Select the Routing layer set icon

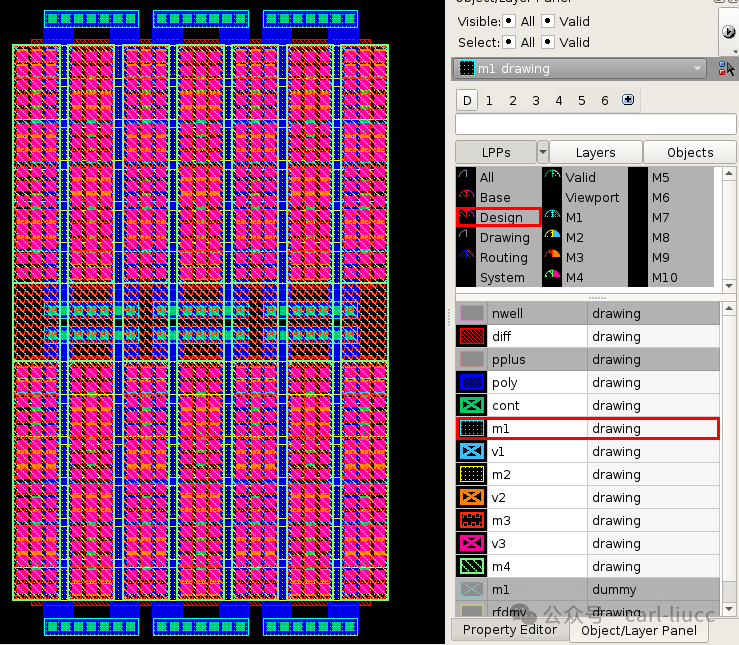(464, 257)
